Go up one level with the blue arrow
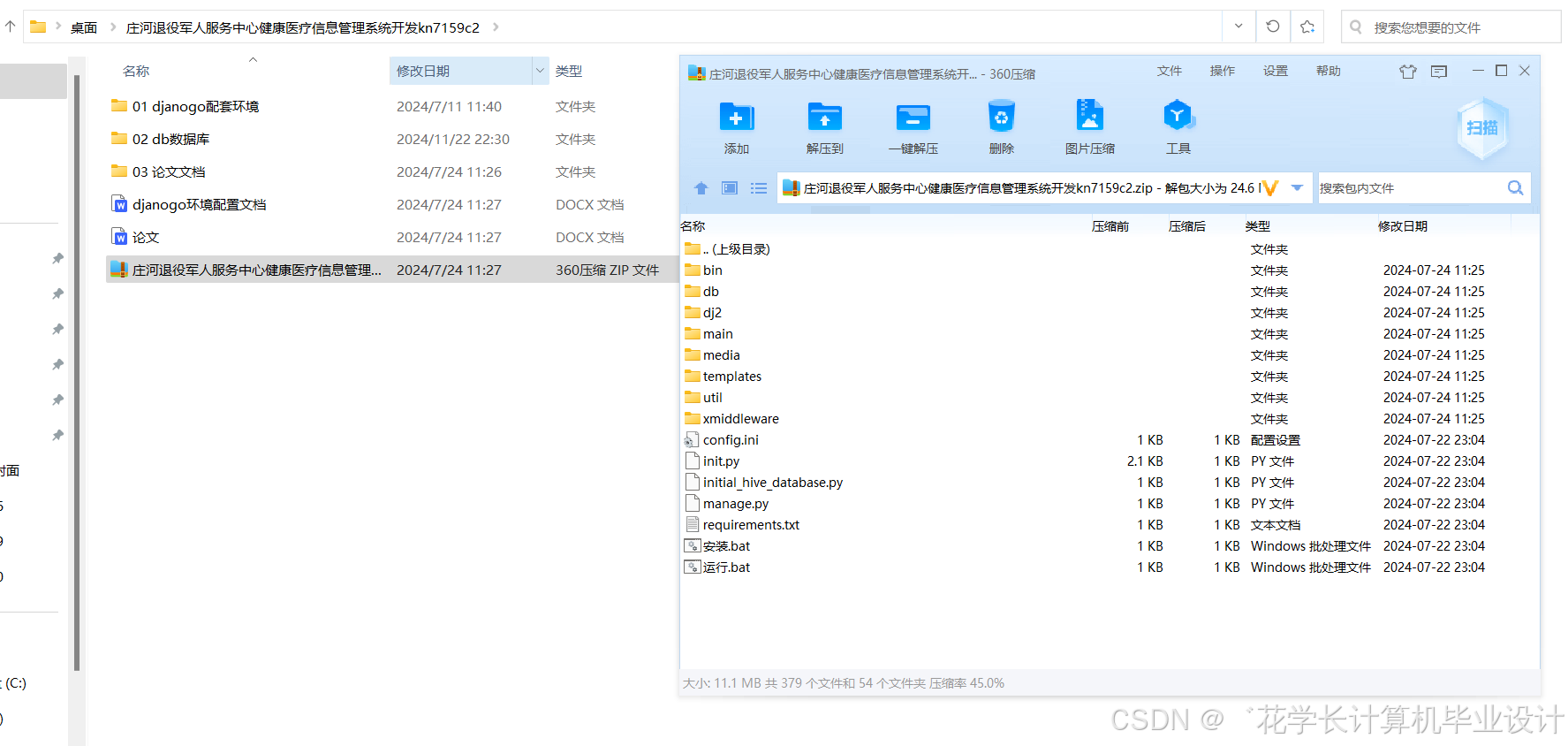Image resolution: width=1568 pixels, height=746 pixels. [701, 188]
